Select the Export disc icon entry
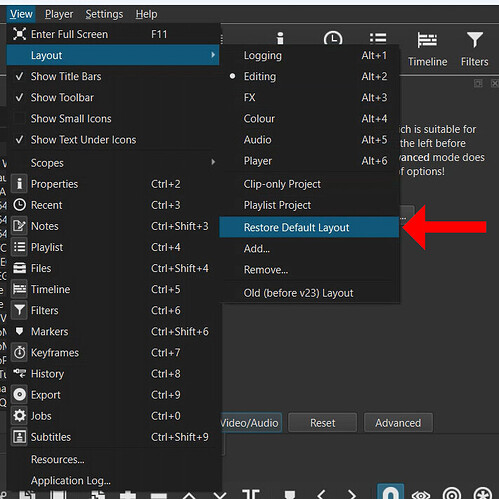Image resolution: width=499 pixels, height=499 pixels. (x=20, y=395)
